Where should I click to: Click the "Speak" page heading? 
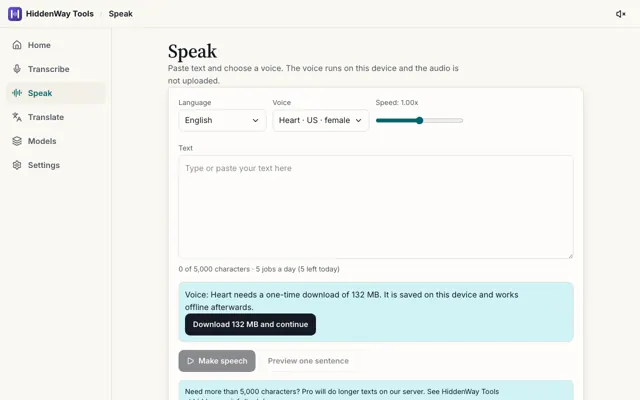[192, 51]
